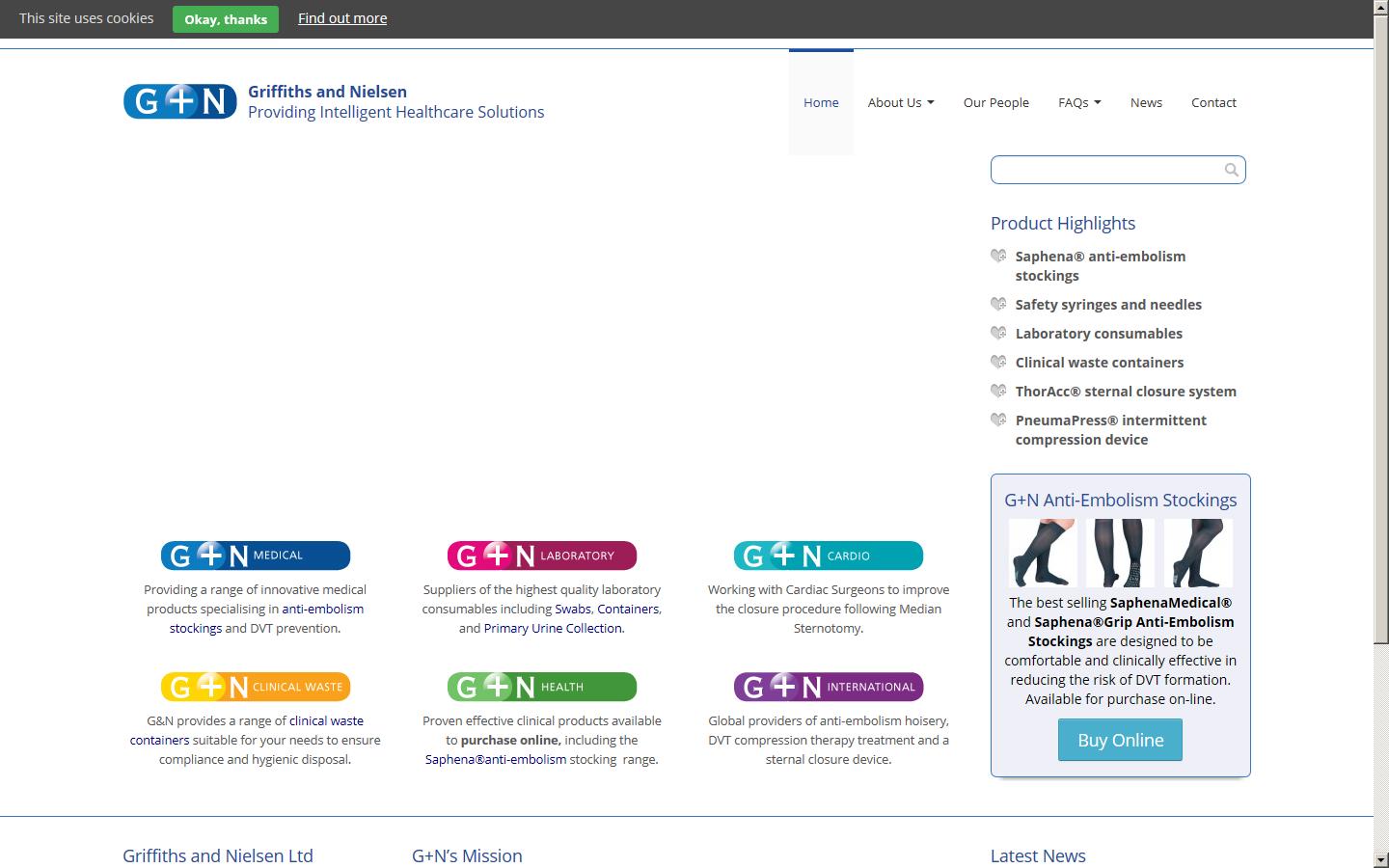Open the Contact page
This screenshot has width=1389, height=868.
[x=1213, y=102]
